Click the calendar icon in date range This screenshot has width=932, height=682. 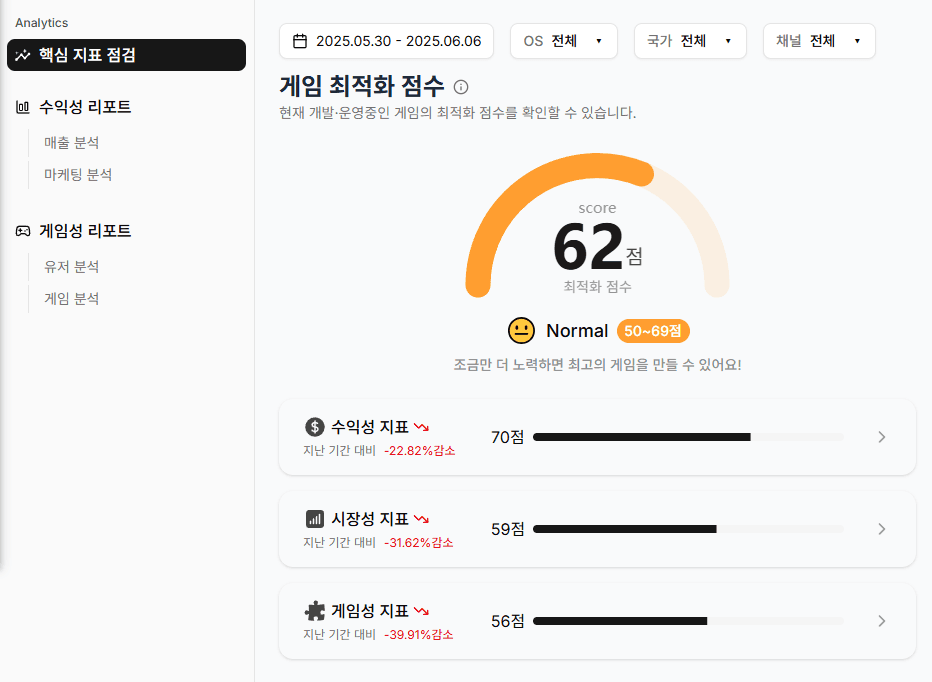(x=299, y=41)
